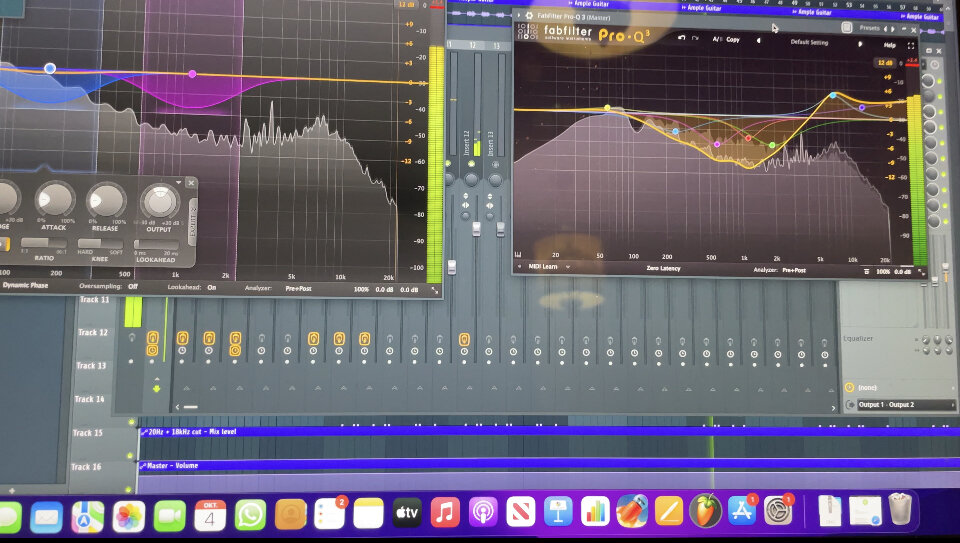Select Track 12 in playlist
Screen dimensions: 960x543
click(x=92, y=332)
